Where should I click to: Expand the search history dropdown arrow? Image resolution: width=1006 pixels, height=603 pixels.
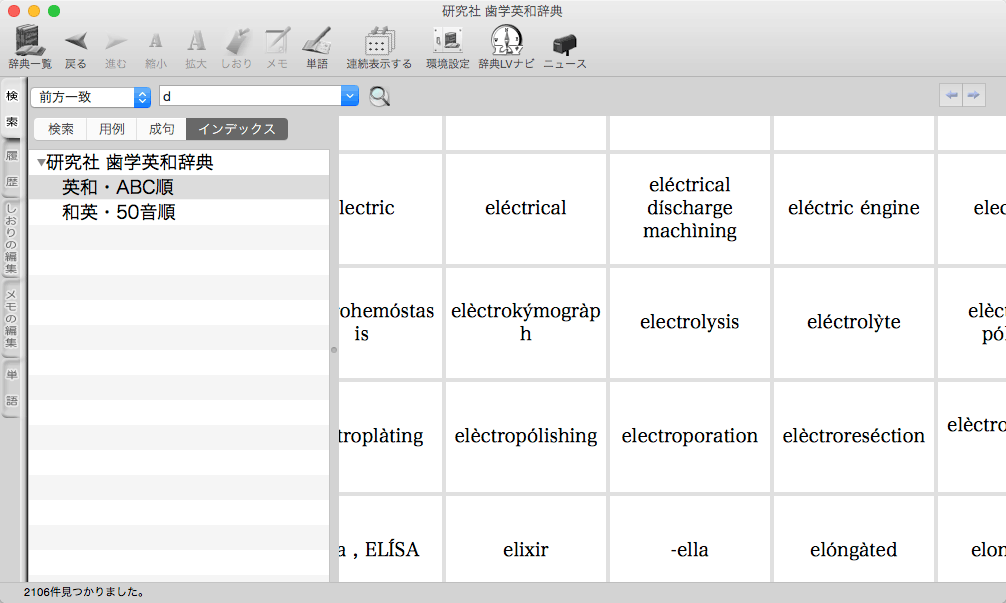coord(349,97)
